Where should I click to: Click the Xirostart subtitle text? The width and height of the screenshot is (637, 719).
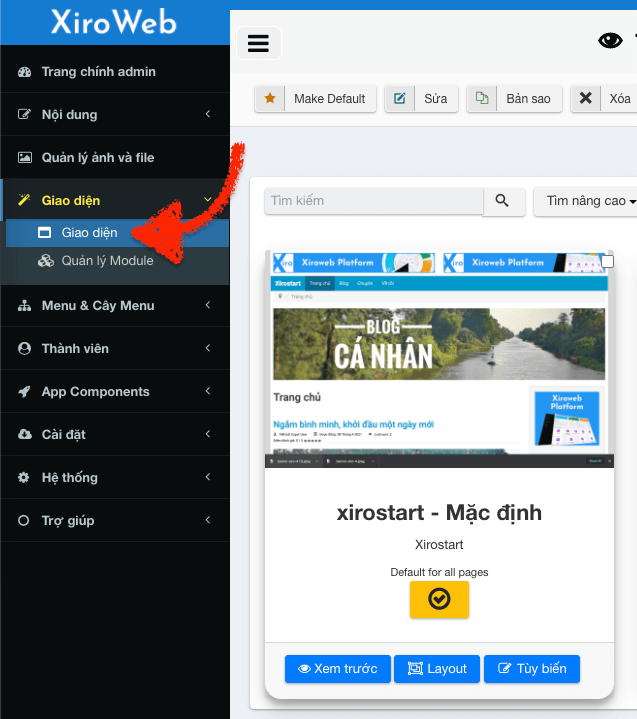click(x=439, y=545)
